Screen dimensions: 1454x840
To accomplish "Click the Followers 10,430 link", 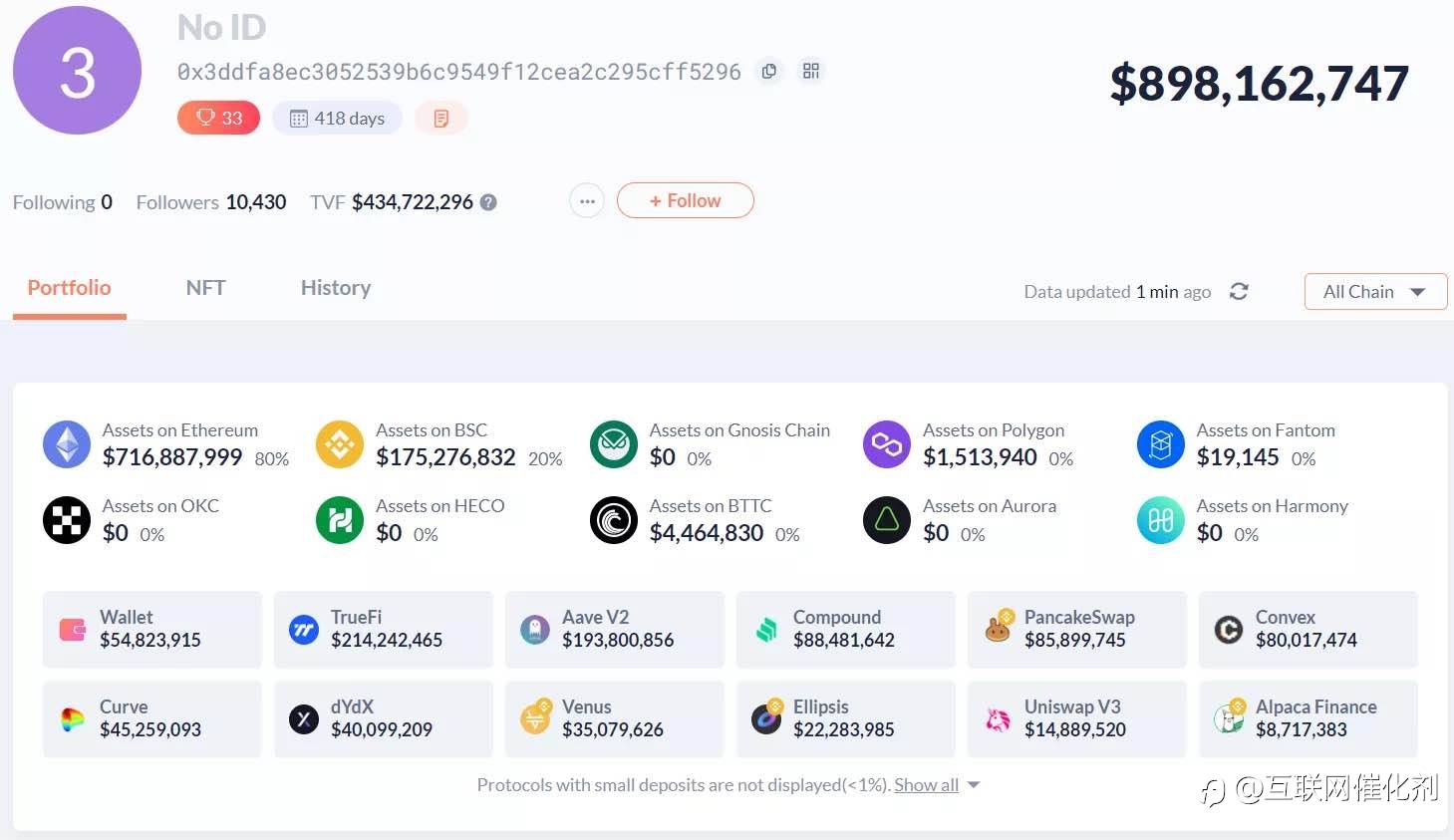I will tap(211, 202).
